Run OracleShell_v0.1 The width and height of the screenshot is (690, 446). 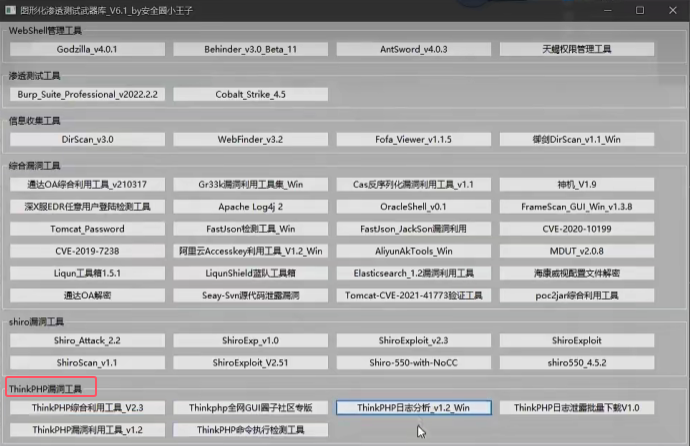pos(414,207)
